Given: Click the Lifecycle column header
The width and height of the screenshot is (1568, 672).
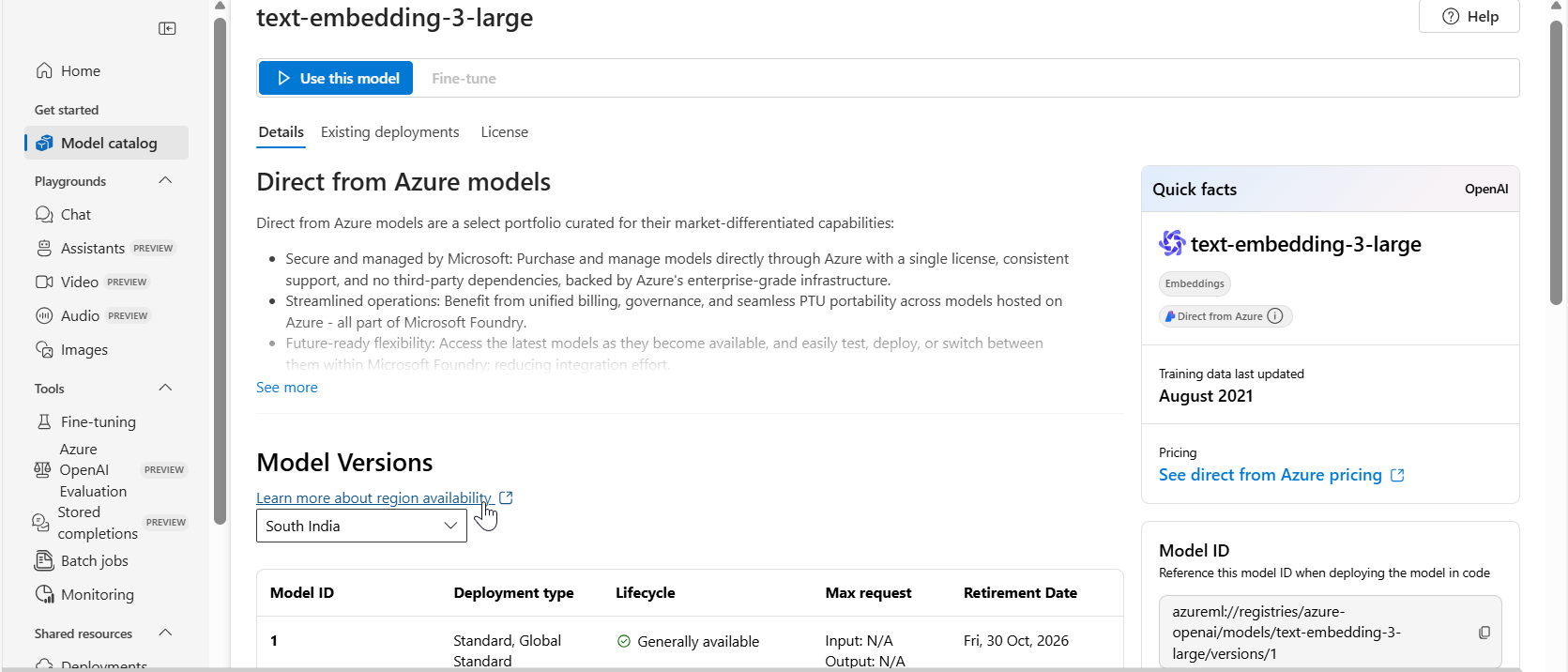Looking at the screenshot, I should [x=646, y=593].
